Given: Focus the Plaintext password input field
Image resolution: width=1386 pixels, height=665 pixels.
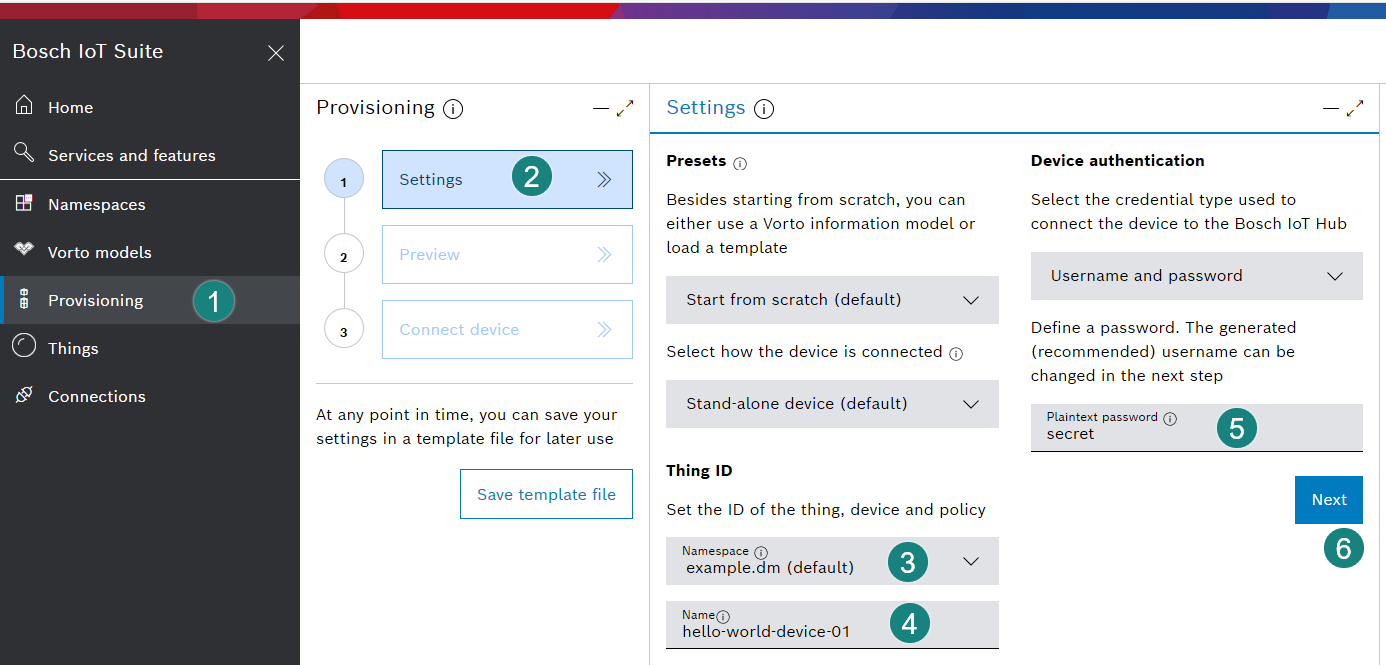Looking at the screenshot, I should point(1197,428).
